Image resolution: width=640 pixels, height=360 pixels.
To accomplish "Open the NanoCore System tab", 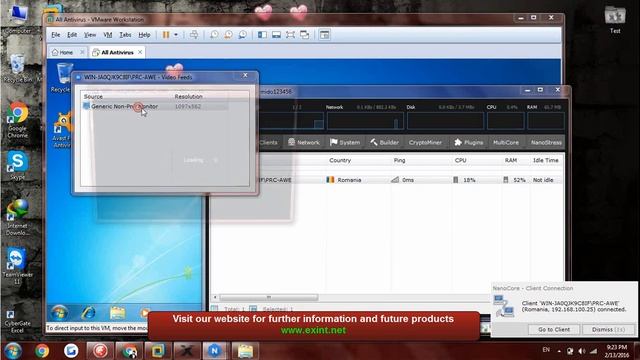I will [x=345, y=142].
